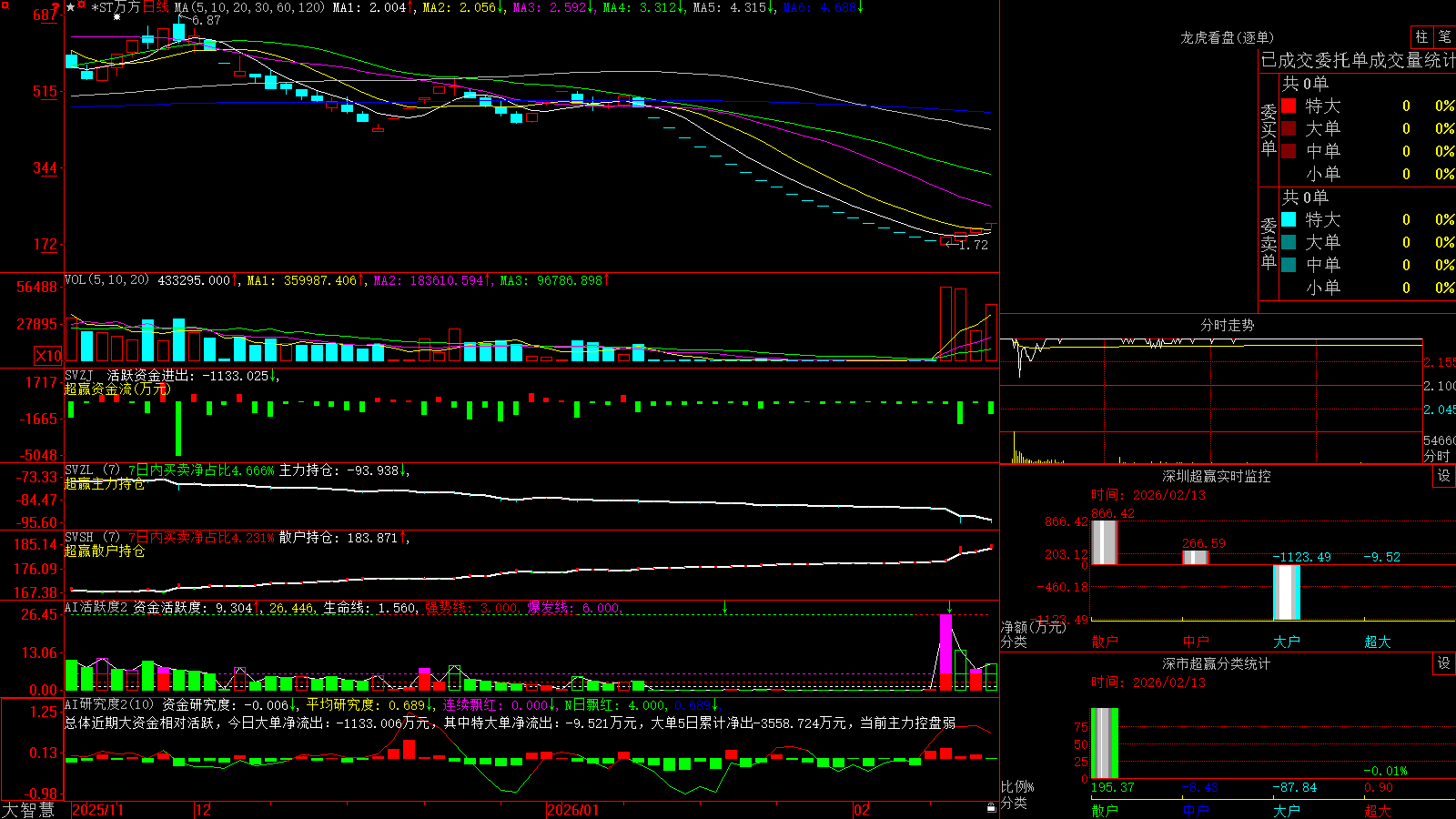
Task: Click the 分时走势 panel title
Action: click(1227, 325)
